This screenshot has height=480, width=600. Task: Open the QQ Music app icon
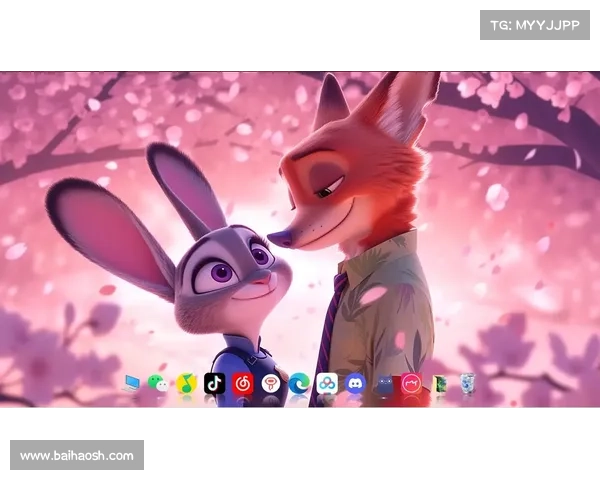pos(186,383)
